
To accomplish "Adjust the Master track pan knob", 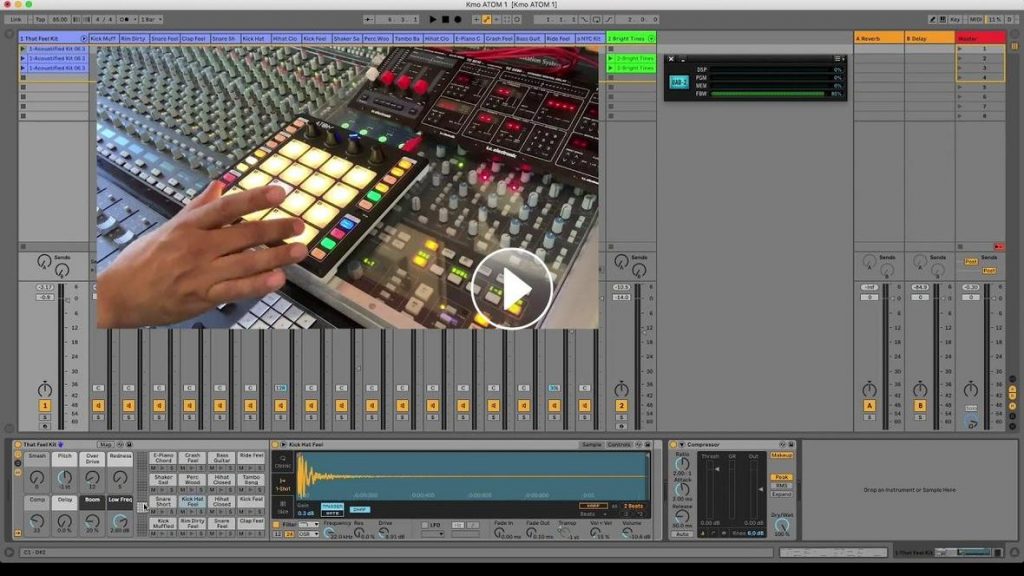I will coord(971,390).
